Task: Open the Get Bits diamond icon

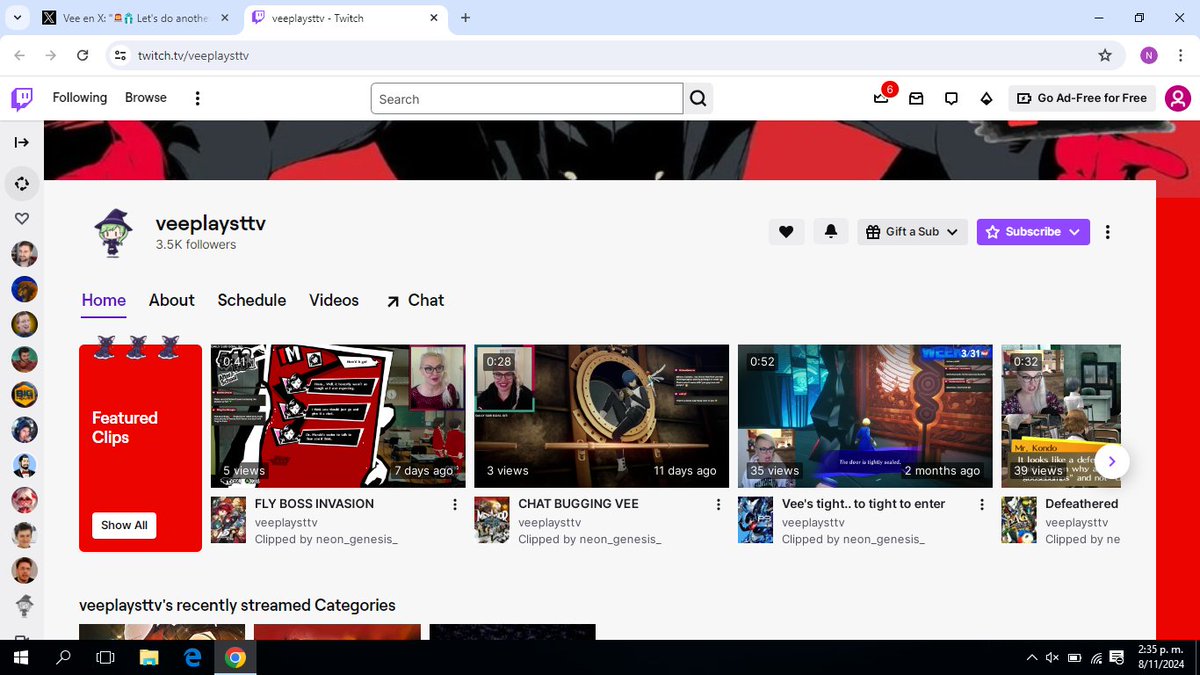Action: click(986, 98)
